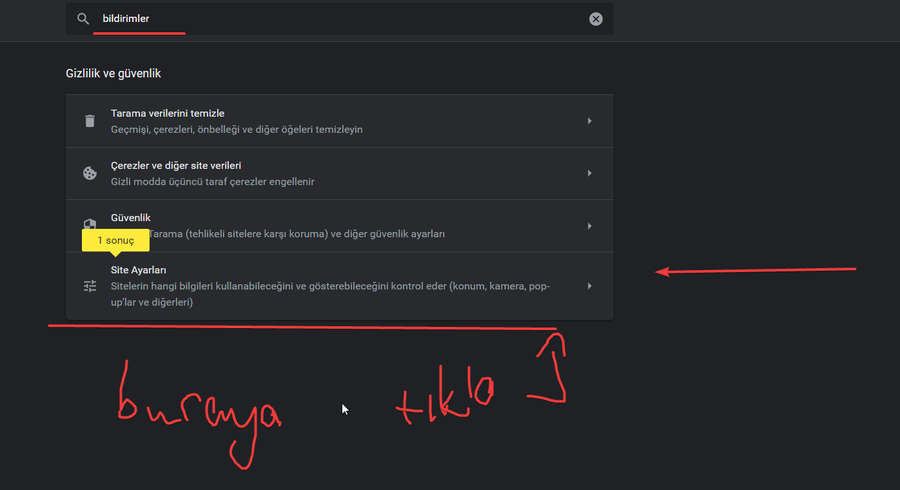This screenshot has height=490, width=900.
Task: Open Çerezler ve diğer site verileri
Action: [176, 165]
